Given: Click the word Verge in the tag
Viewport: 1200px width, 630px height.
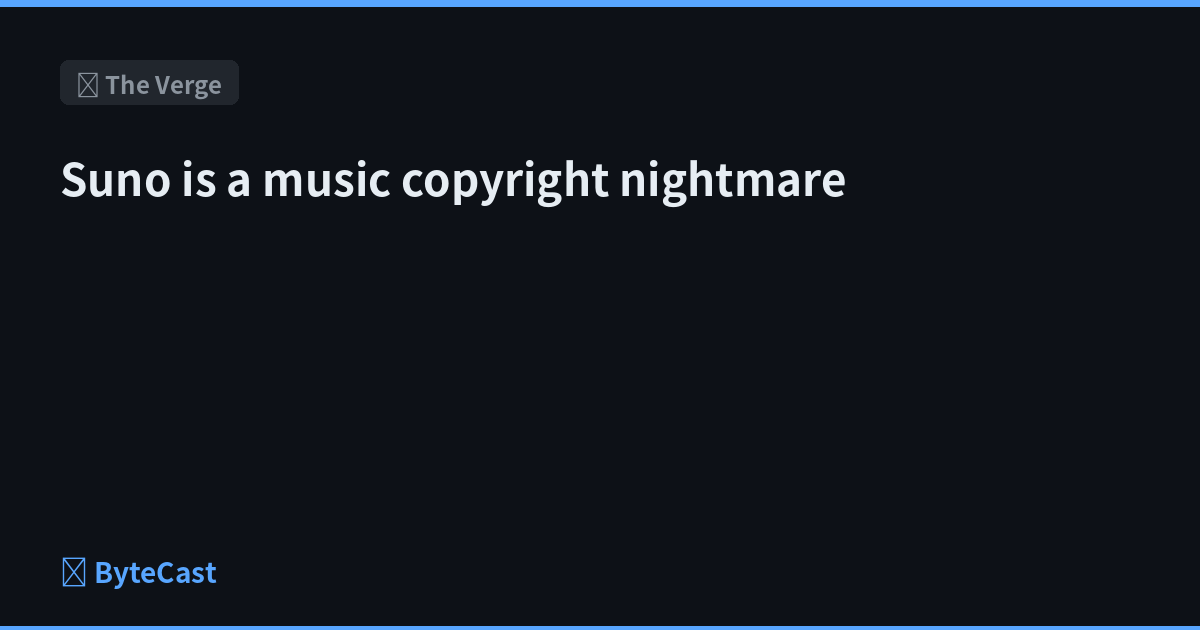Looking at the screenshot, I should (x=186, y=86).
